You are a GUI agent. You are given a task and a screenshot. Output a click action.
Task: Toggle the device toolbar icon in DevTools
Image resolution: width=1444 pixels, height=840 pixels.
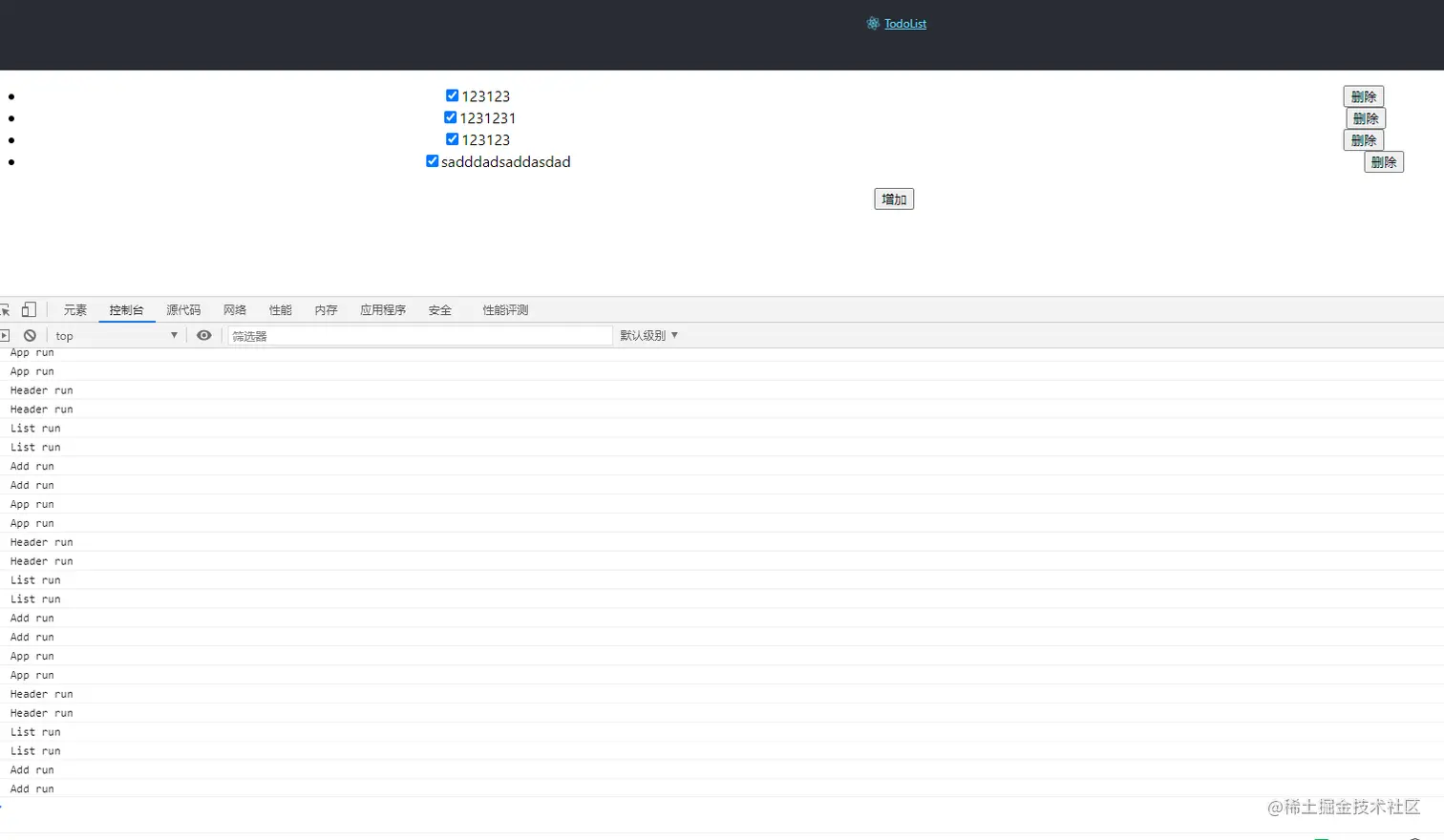[x=29, y=309]
